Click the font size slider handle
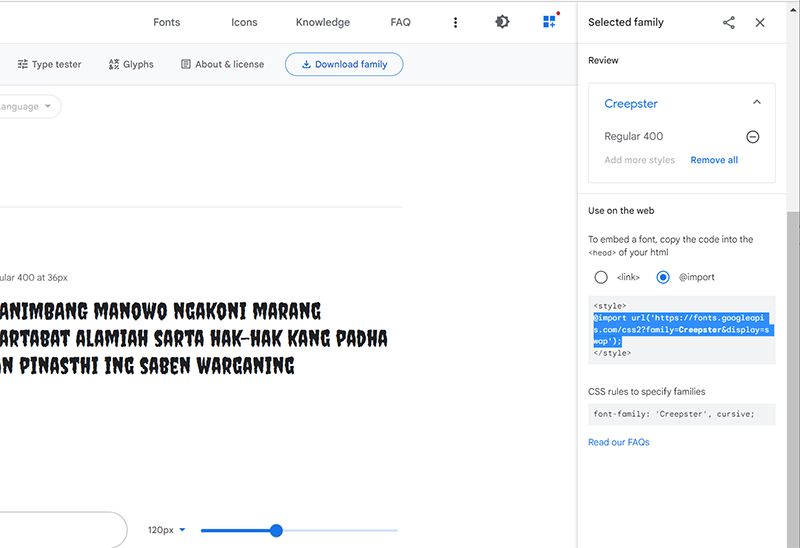Image resolution: width=800 pixels, height=548 pixels. click(276, 530)
